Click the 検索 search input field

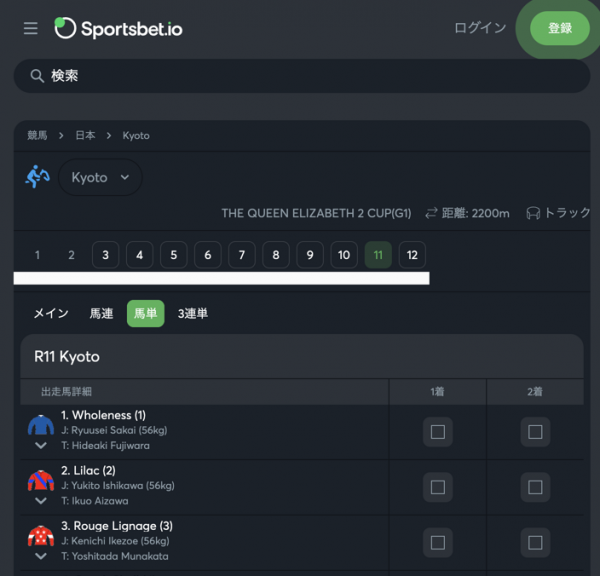point(302,76)
